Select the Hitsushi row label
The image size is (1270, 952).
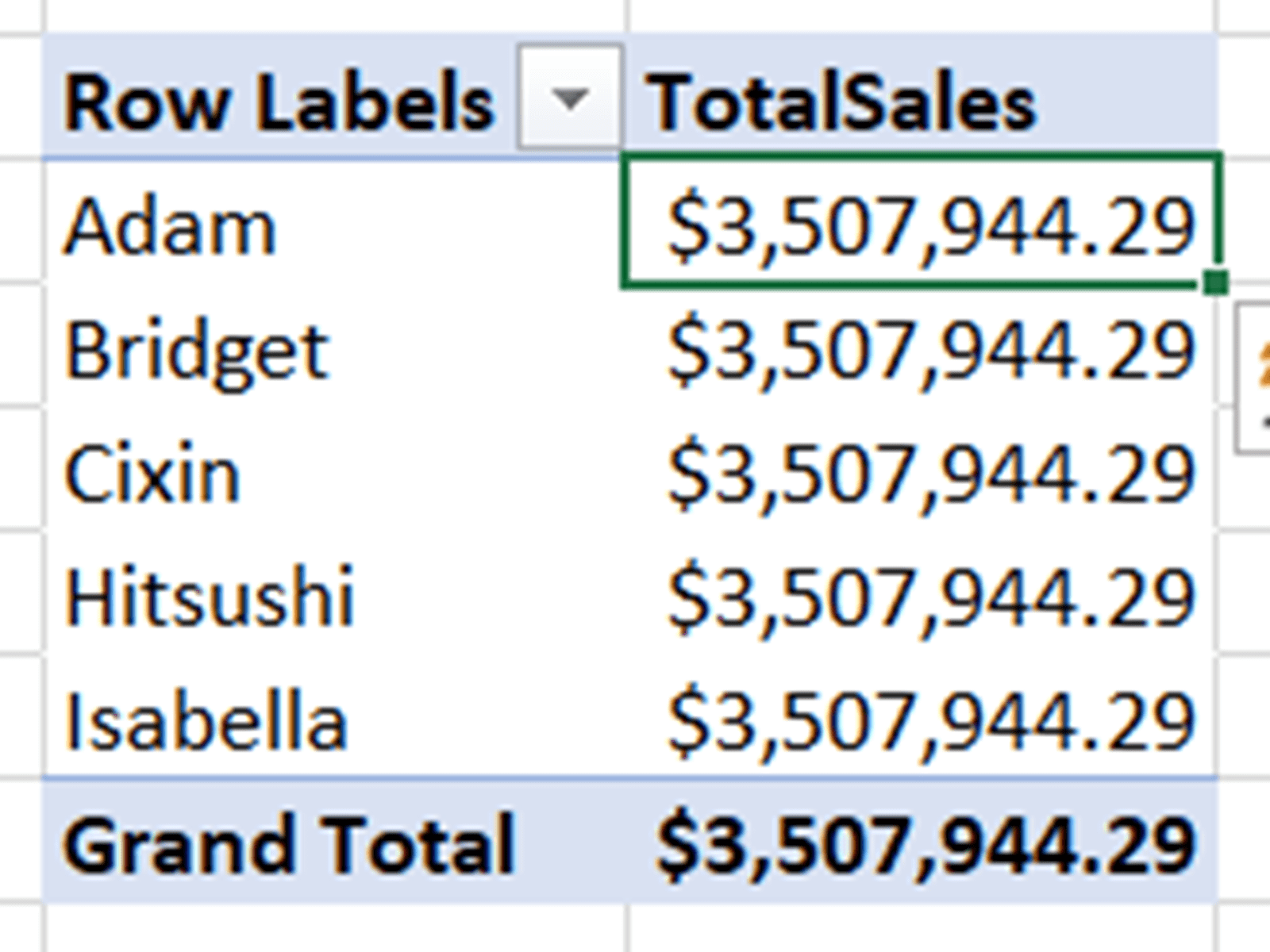coord(210,597)
